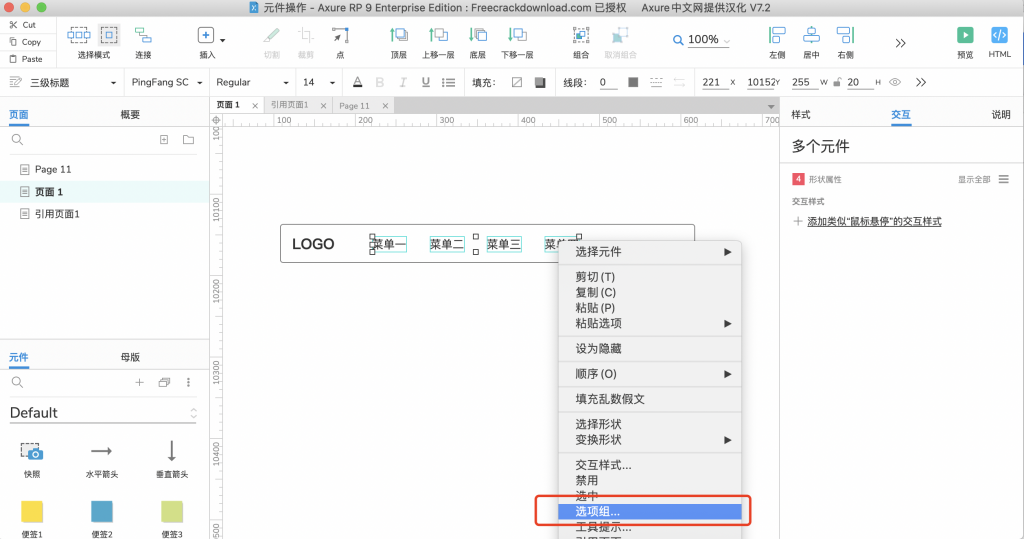Toggle widget visibility eye icon

pyautogui.click(x=895, y=82)
